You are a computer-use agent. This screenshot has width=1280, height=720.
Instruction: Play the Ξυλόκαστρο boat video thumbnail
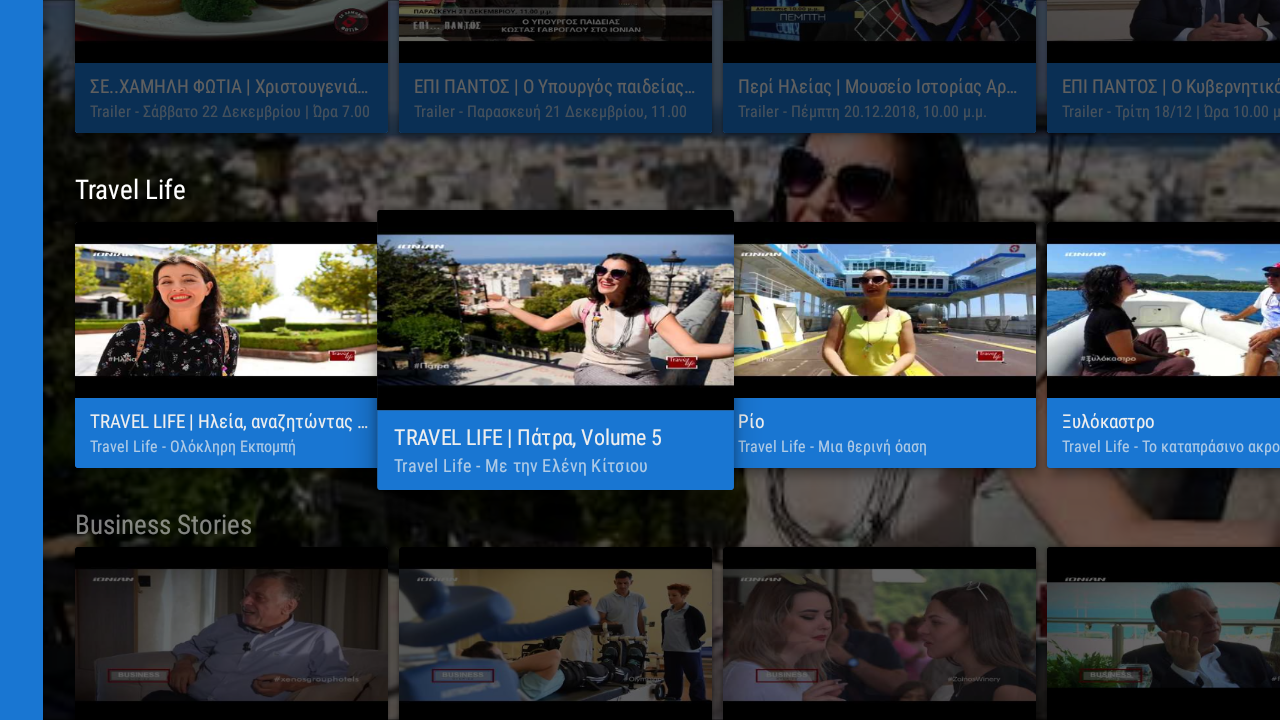1163,310
